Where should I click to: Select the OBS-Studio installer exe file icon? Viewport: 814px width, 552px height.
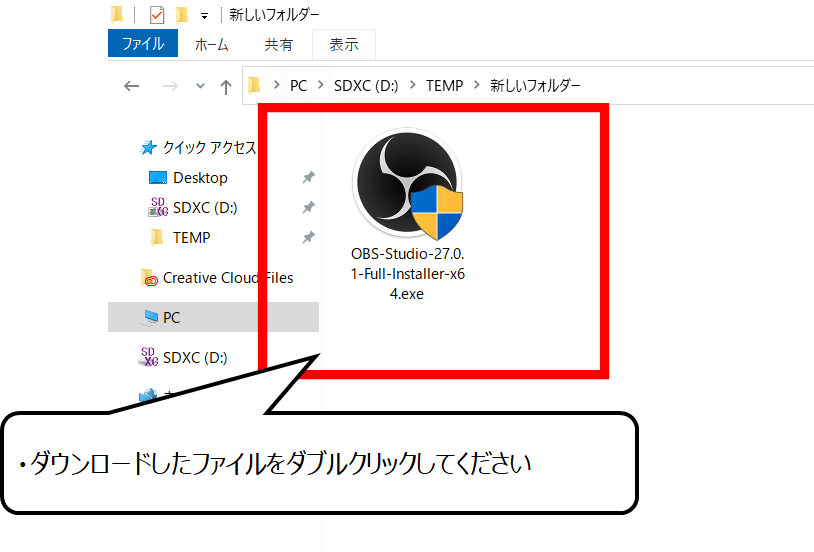click(x=408, y=184)
